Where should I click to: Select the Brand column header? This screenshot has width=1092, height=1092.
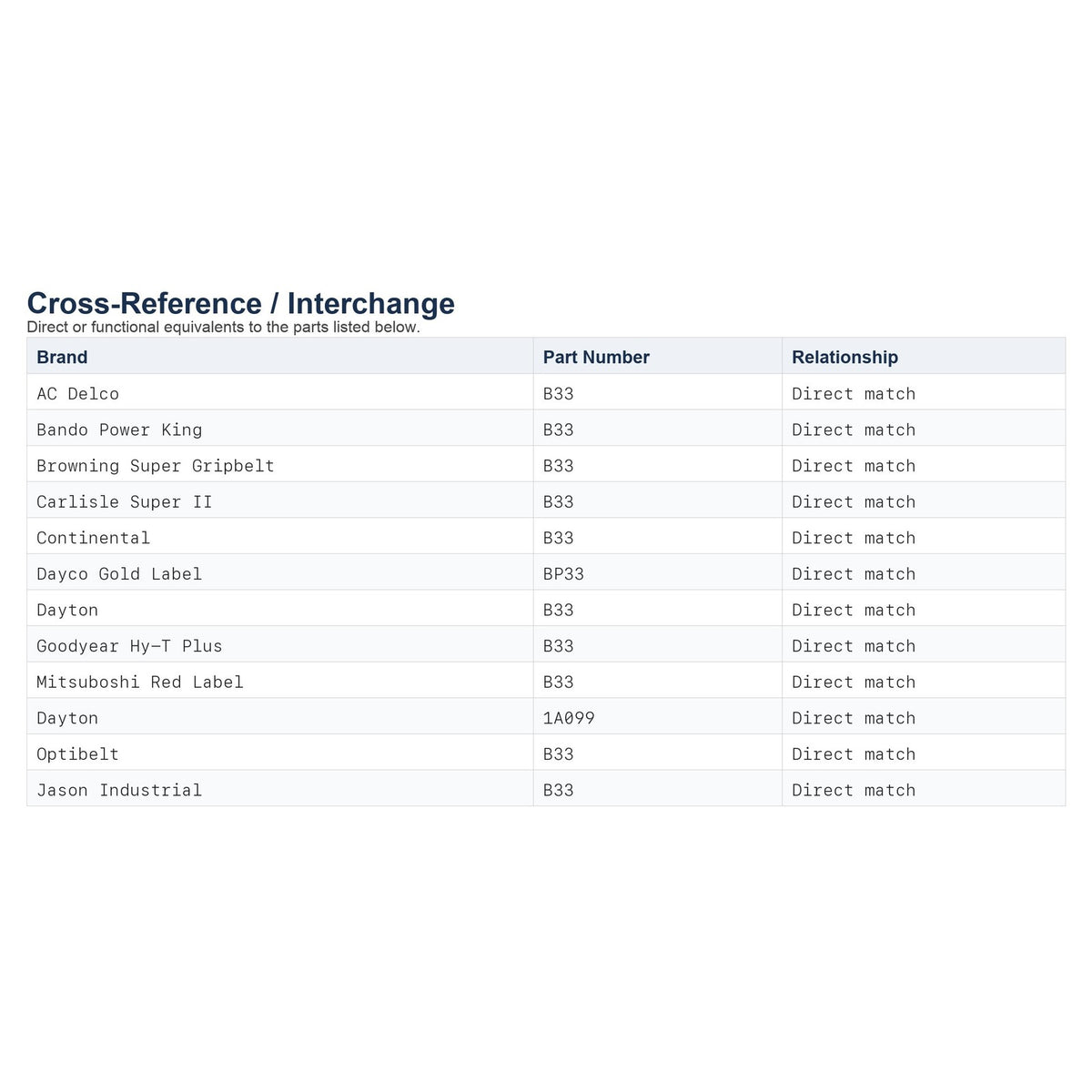[280, 357]
